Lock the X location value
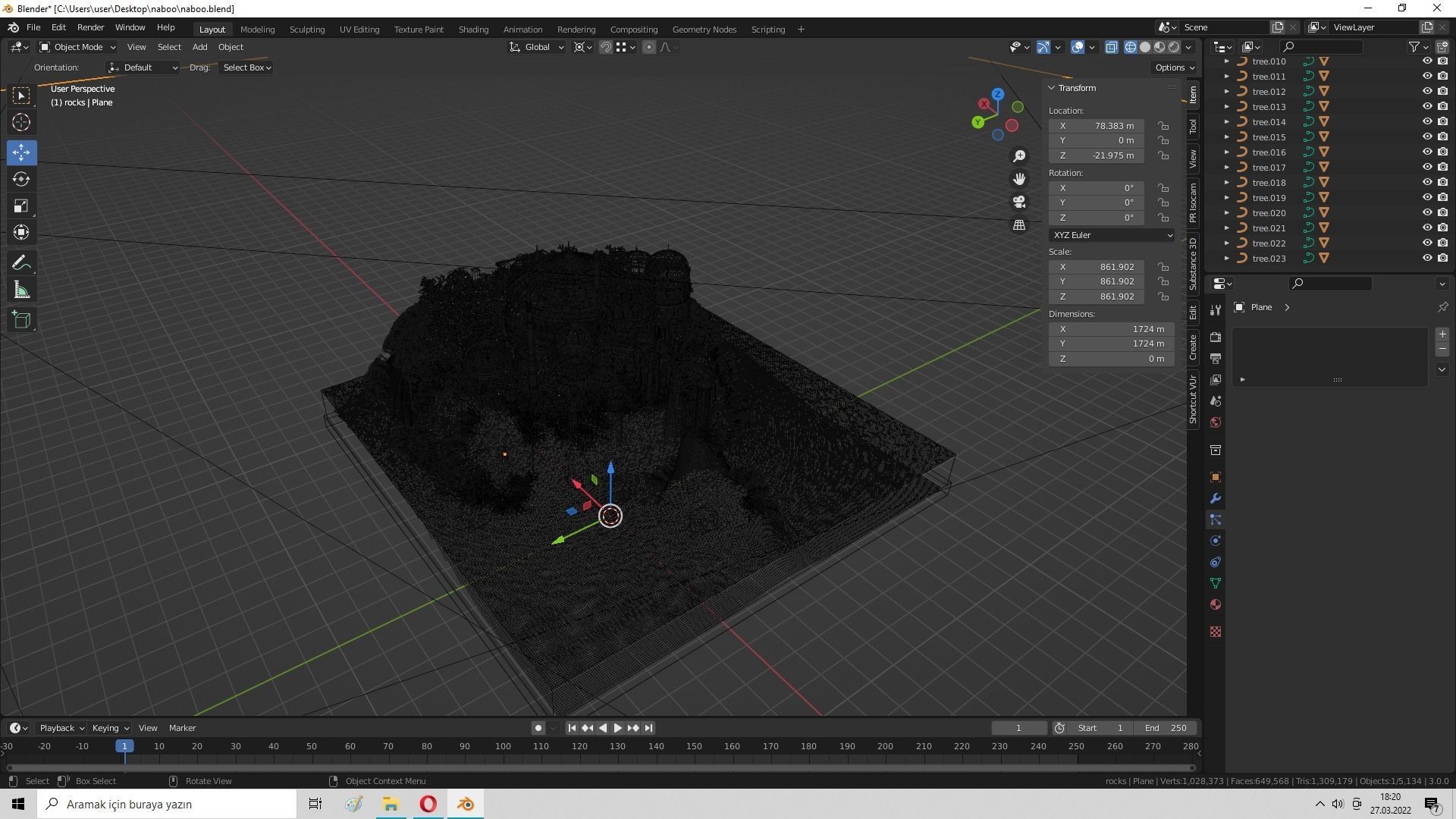Image resolution: width=1456 pixels, height=819 pixels. click(x=1163, y=126)
